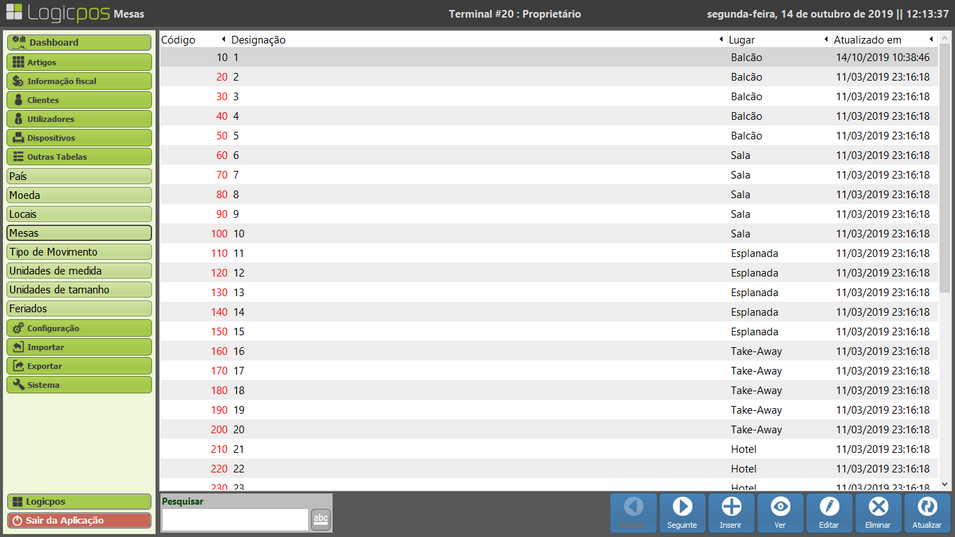Click Sair da Aplicação power button
955x537 pixels.
79,520
